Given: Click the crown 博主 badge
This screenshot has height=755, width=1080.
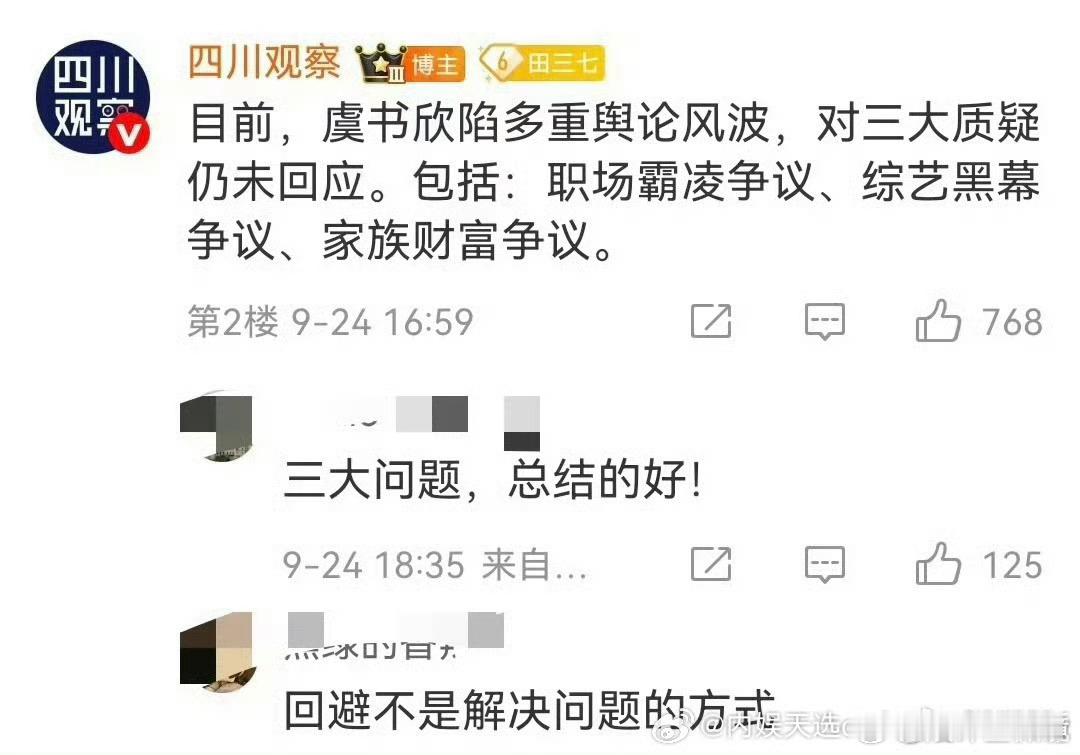Looking at the screenshot, I should (x=411, y=64).
